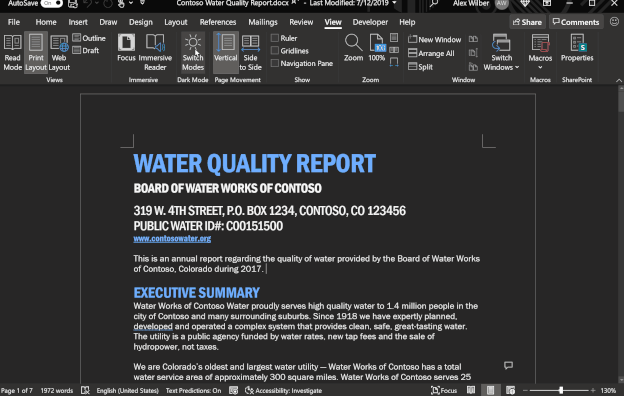The width and height of the screenshot is (624, 396).
Task: Enter Focus mode from ribbon
Action: coord(126,48)
